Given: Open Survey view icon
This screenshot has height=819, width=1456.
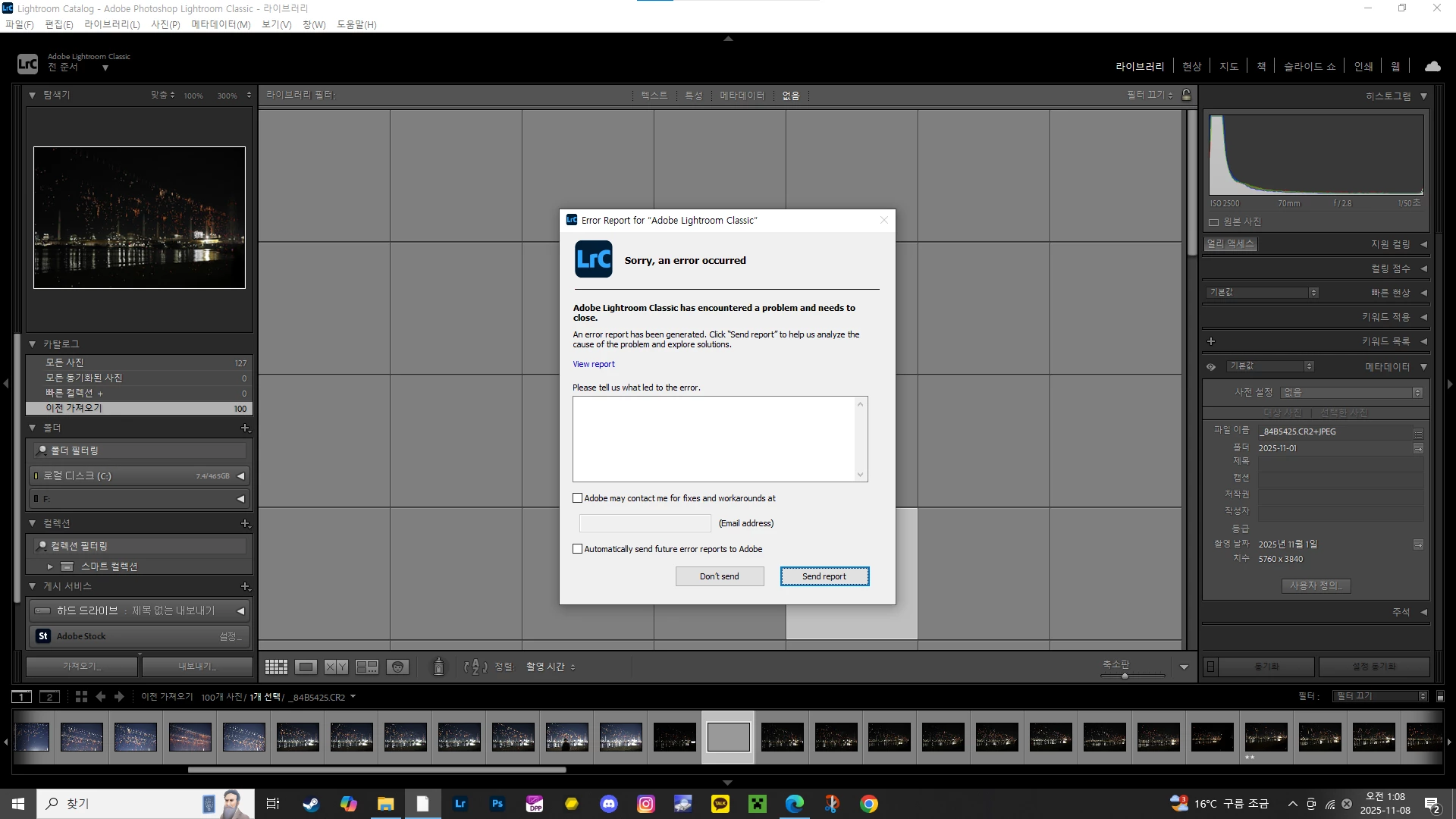Looking at the screenshot, I should 367,667.
